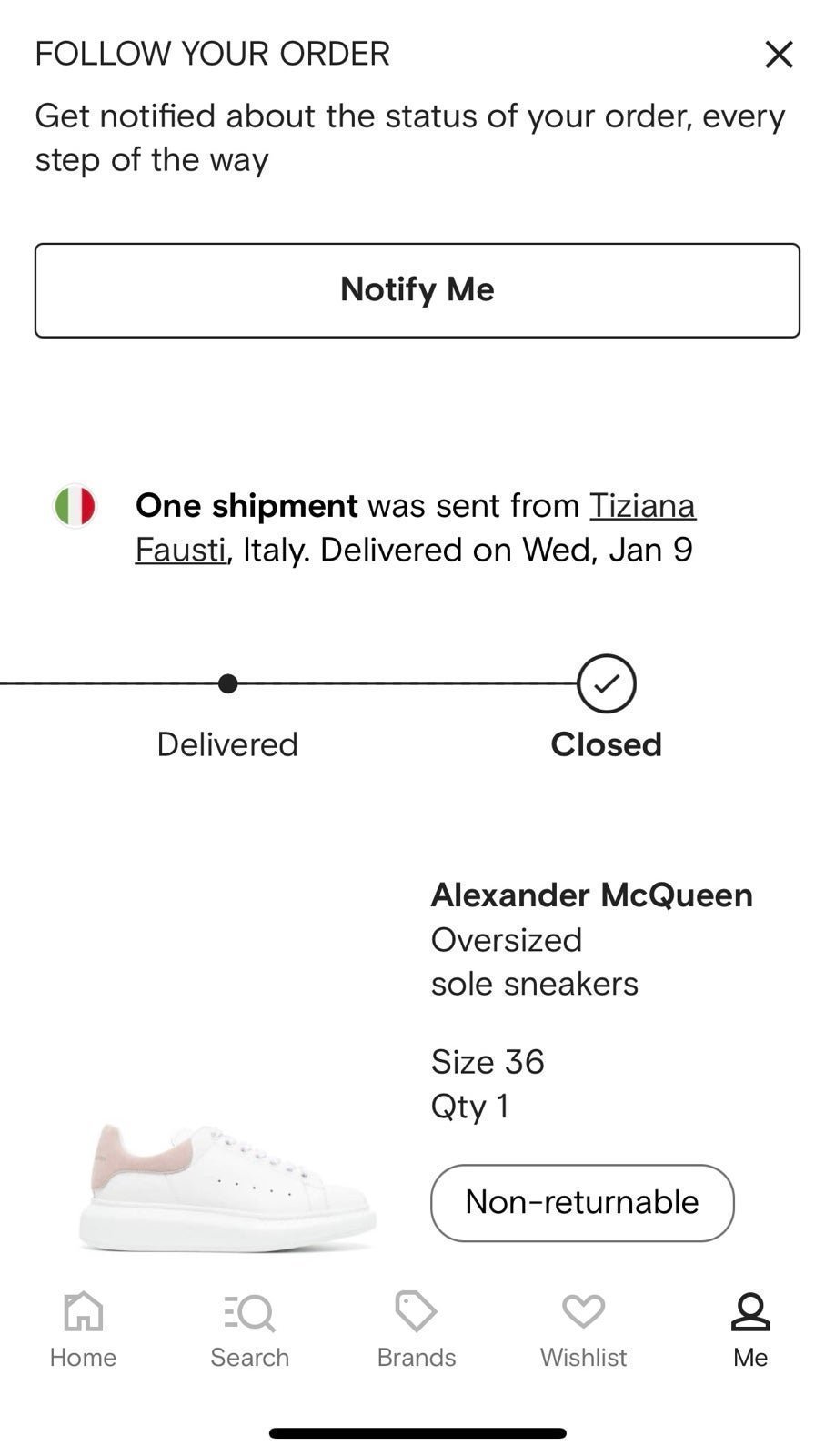Screen dimensions: 835x1456
Task: Select the Delivered dot on the timeline
Action: (x=228, y=683)
